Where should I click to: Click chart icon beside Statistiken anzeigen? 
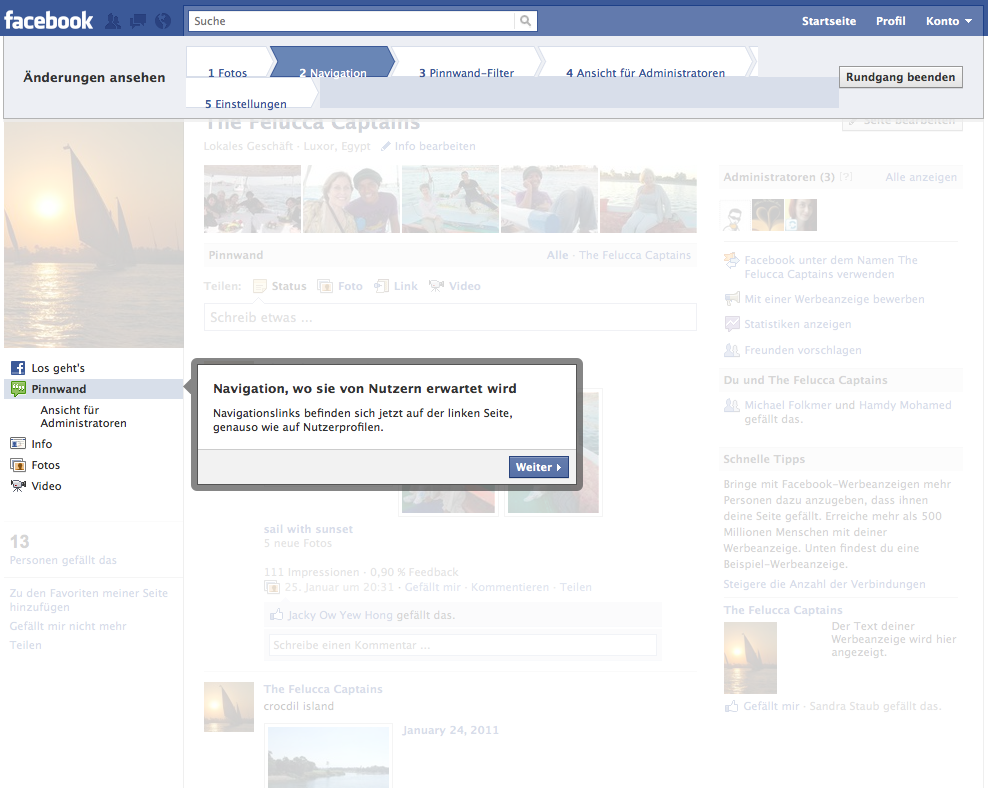tap(732, 324)
